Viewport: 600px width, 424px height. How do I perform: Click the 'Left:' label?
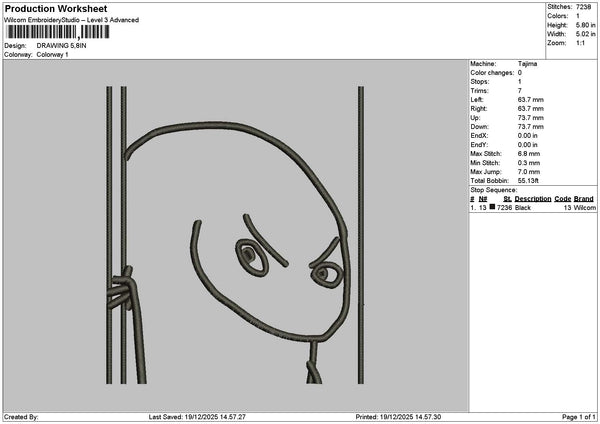click(477, 100)
